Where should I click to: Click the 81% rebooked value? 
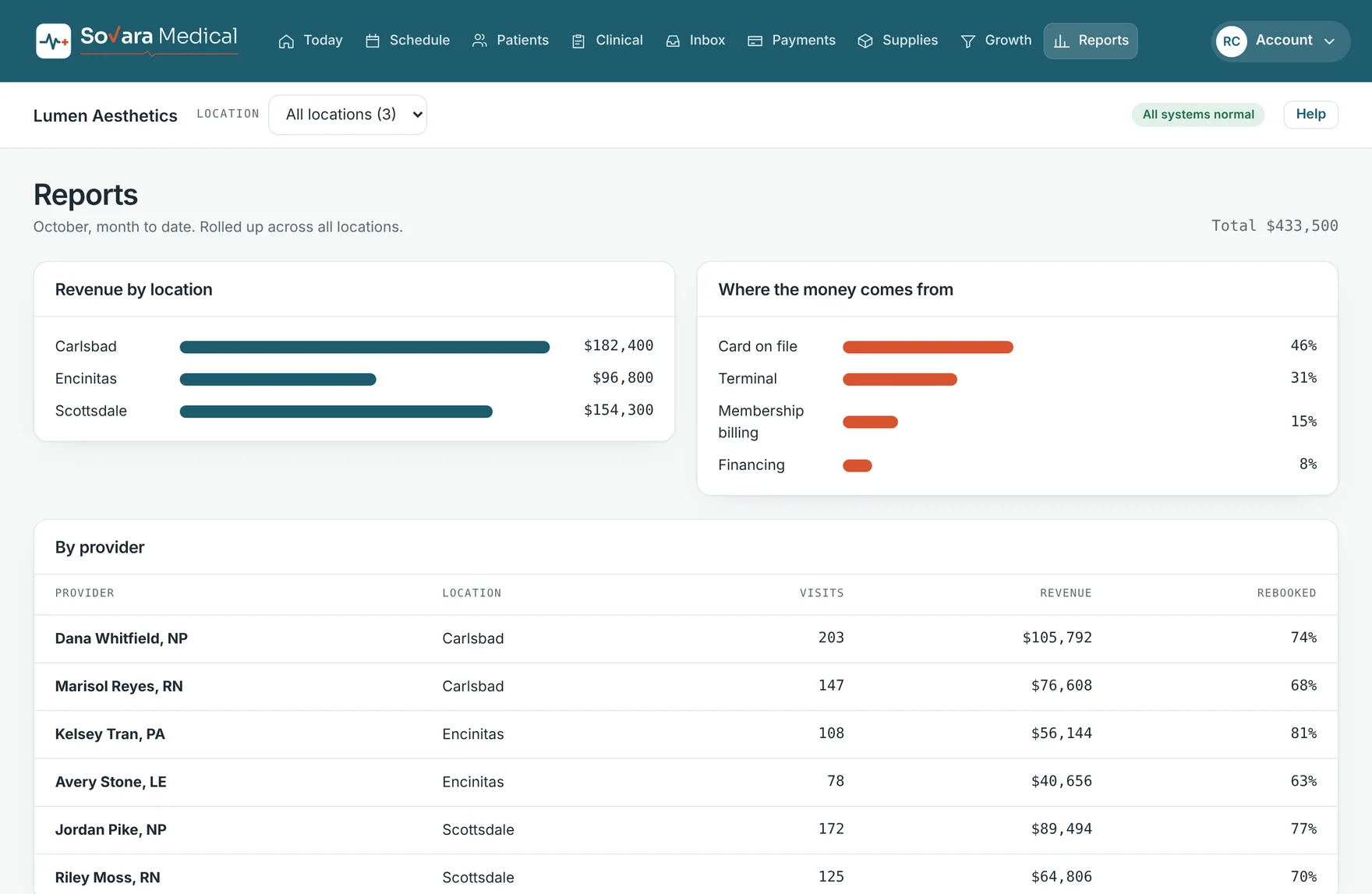[x=1303, y=733]
